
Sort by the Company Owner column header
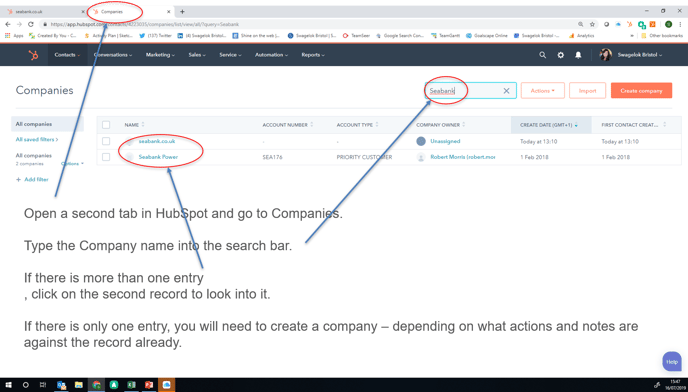point(441,125)
